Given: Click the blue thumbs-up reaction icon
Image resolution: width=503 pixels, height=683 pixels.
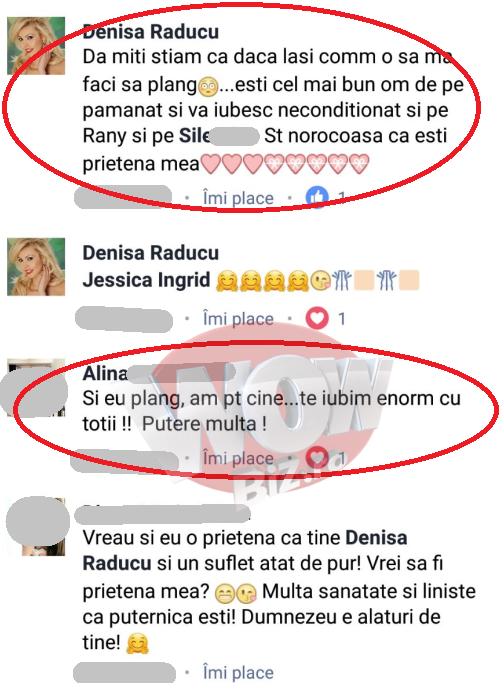Looking at the screenshot, I should tap(317, 197).
